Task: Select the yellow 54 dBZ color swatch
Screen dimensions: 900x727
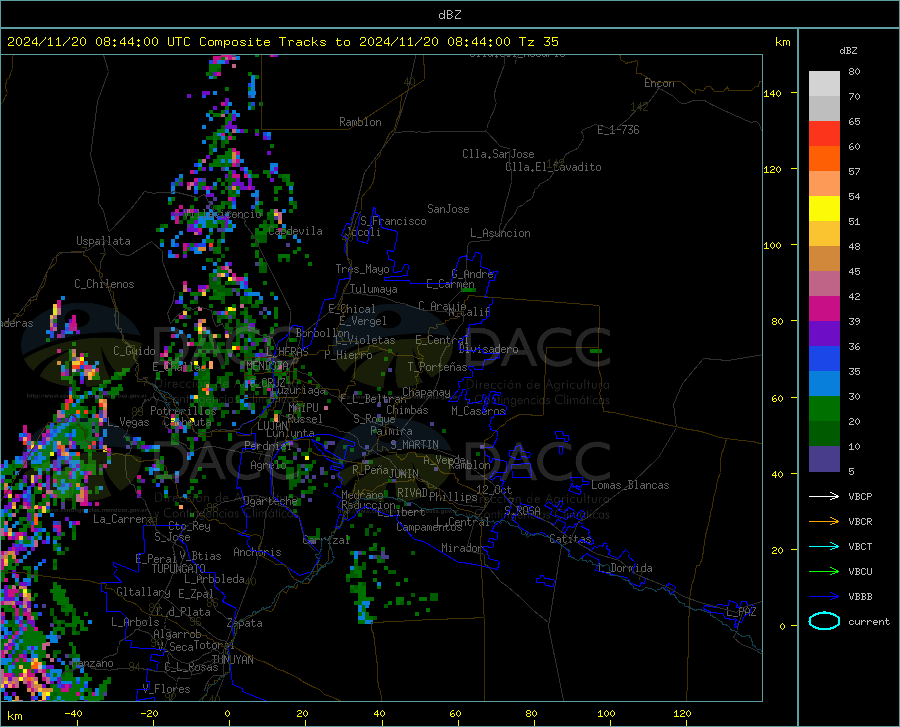Action: [824, 208]
